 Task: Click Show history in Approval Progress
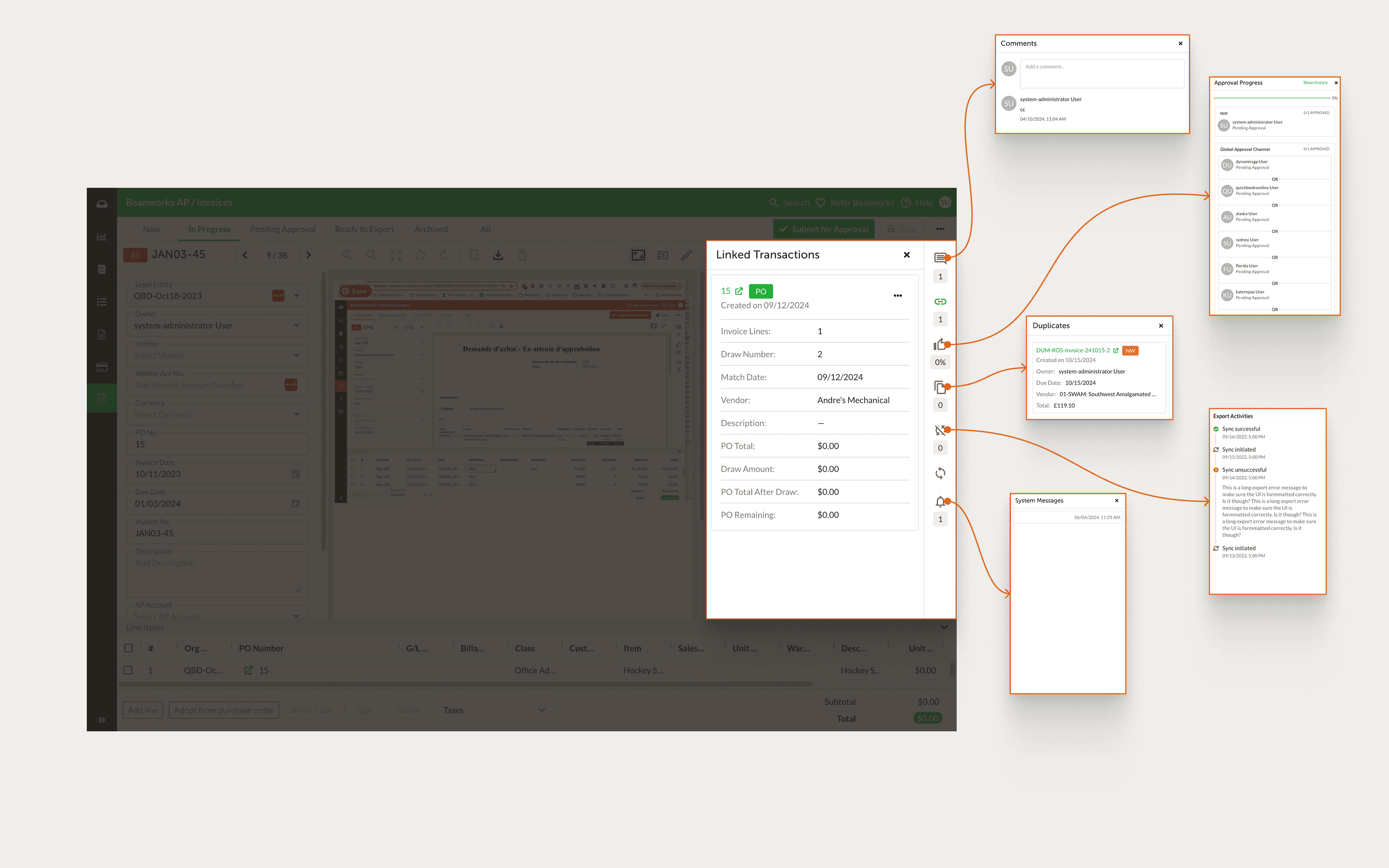tap(1315, 82)
